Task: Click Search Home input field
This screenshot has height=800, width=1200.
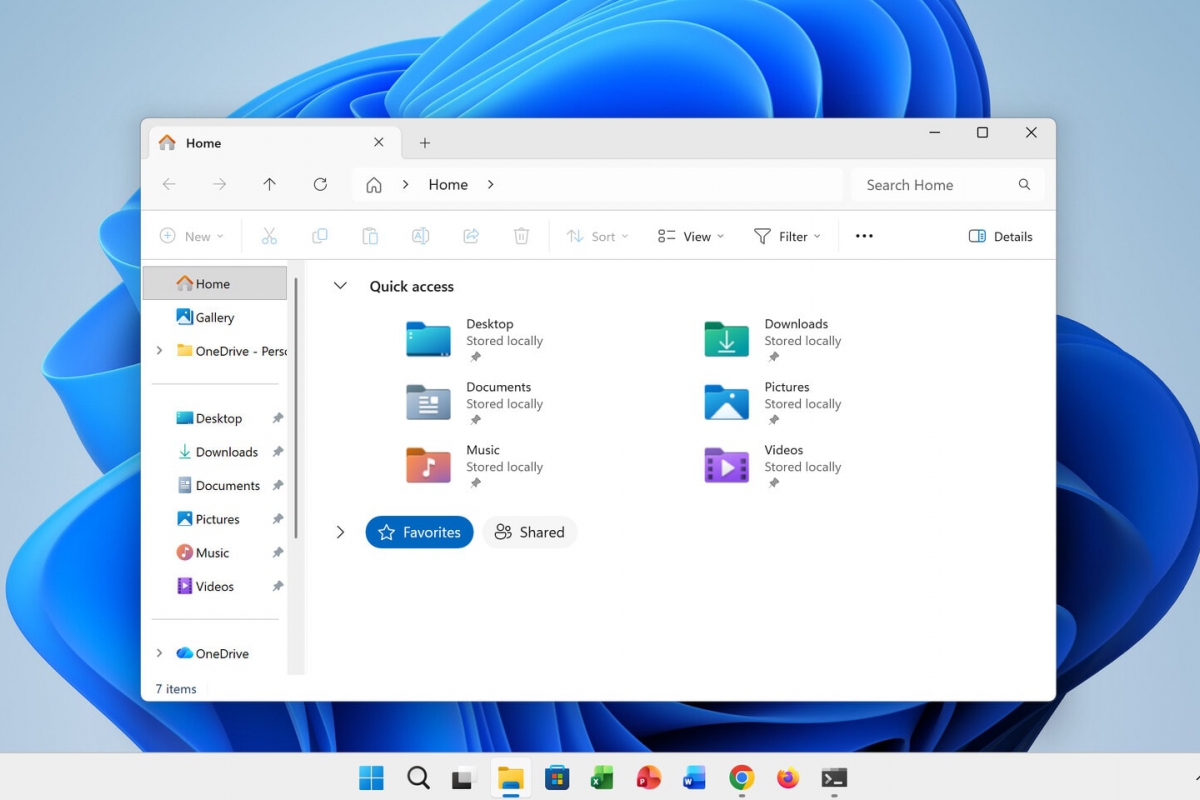Action: point(948,184)
